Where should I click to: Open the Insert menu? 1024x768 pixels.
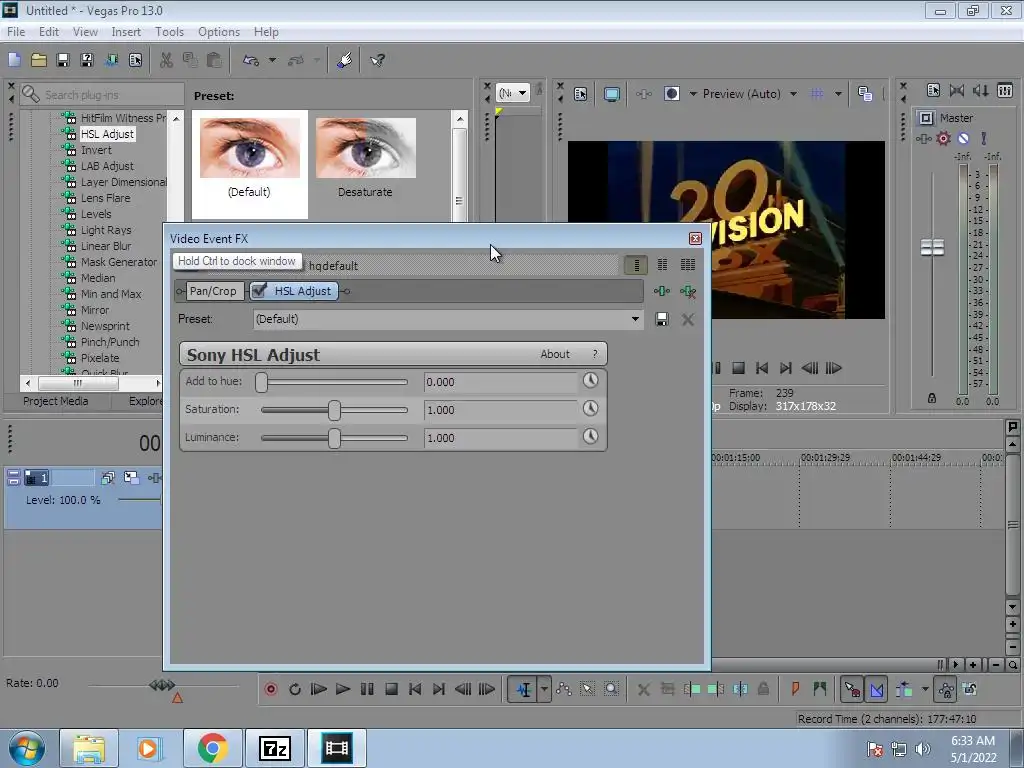point(126,32)
